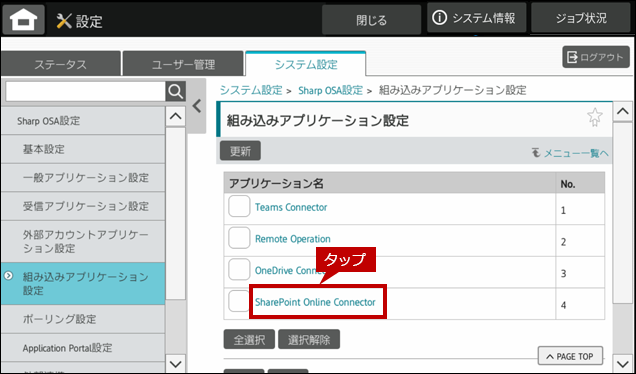636x374 pixels.
Task: Select the システム設定 tab
Action: tap(306, 64)
